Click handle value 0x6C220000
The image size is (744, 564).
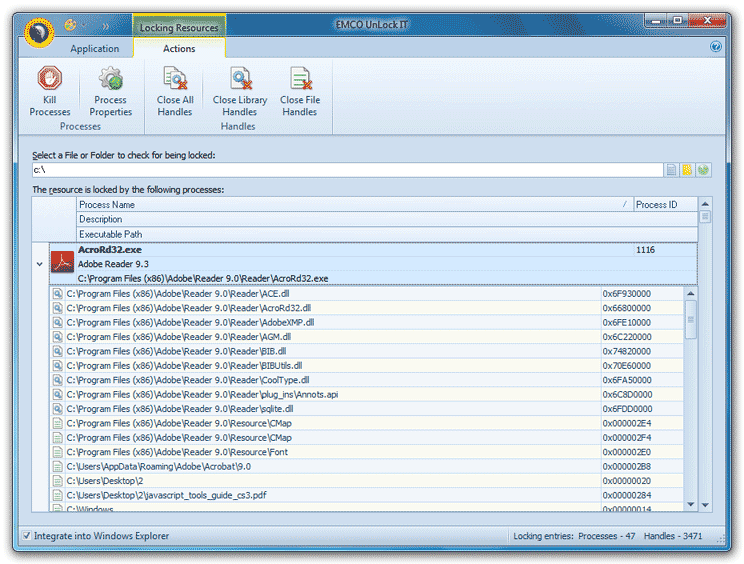(627, 337)
